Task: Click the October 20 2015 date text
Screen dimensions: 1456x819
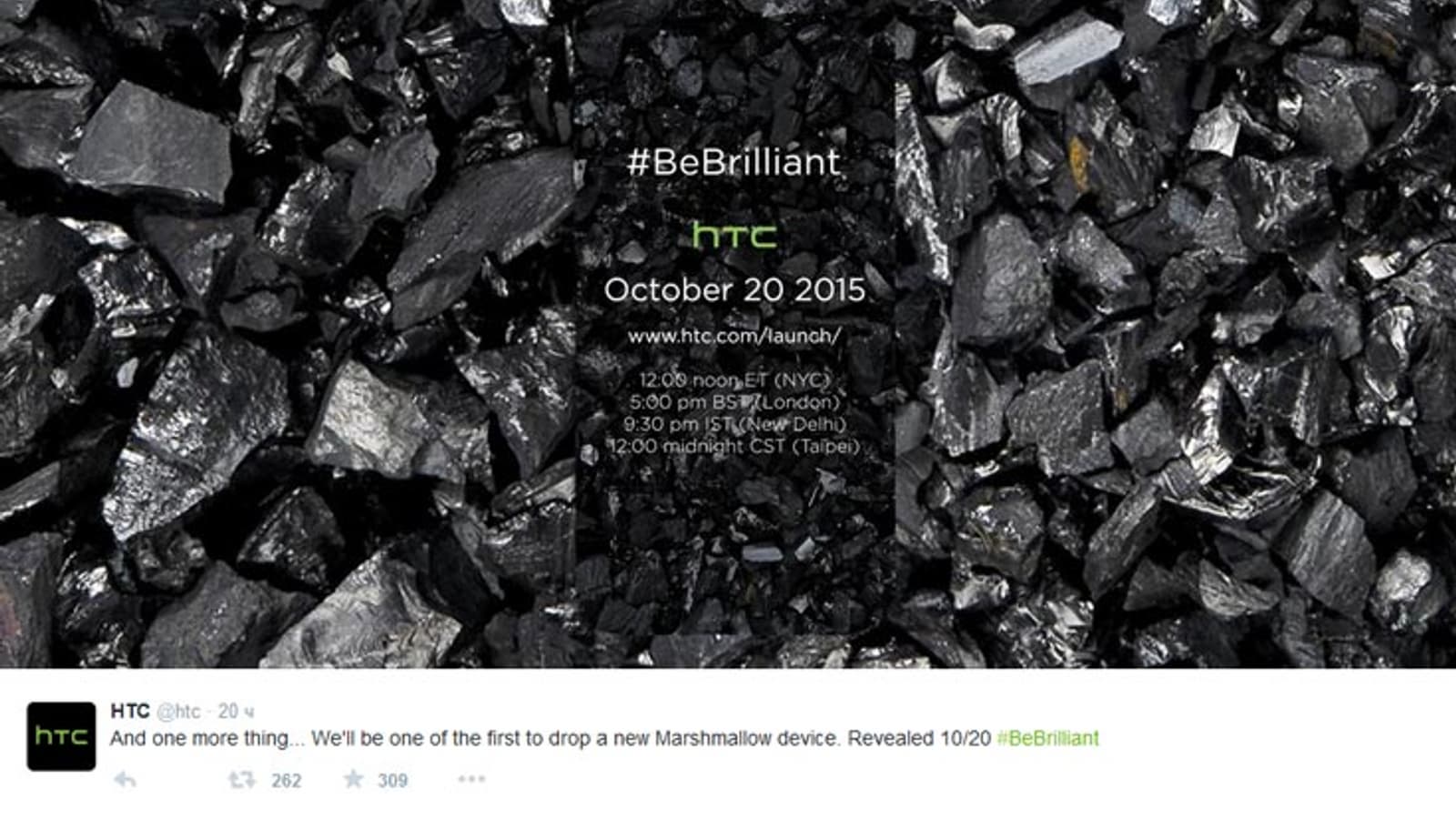Action: coord(733,290)
